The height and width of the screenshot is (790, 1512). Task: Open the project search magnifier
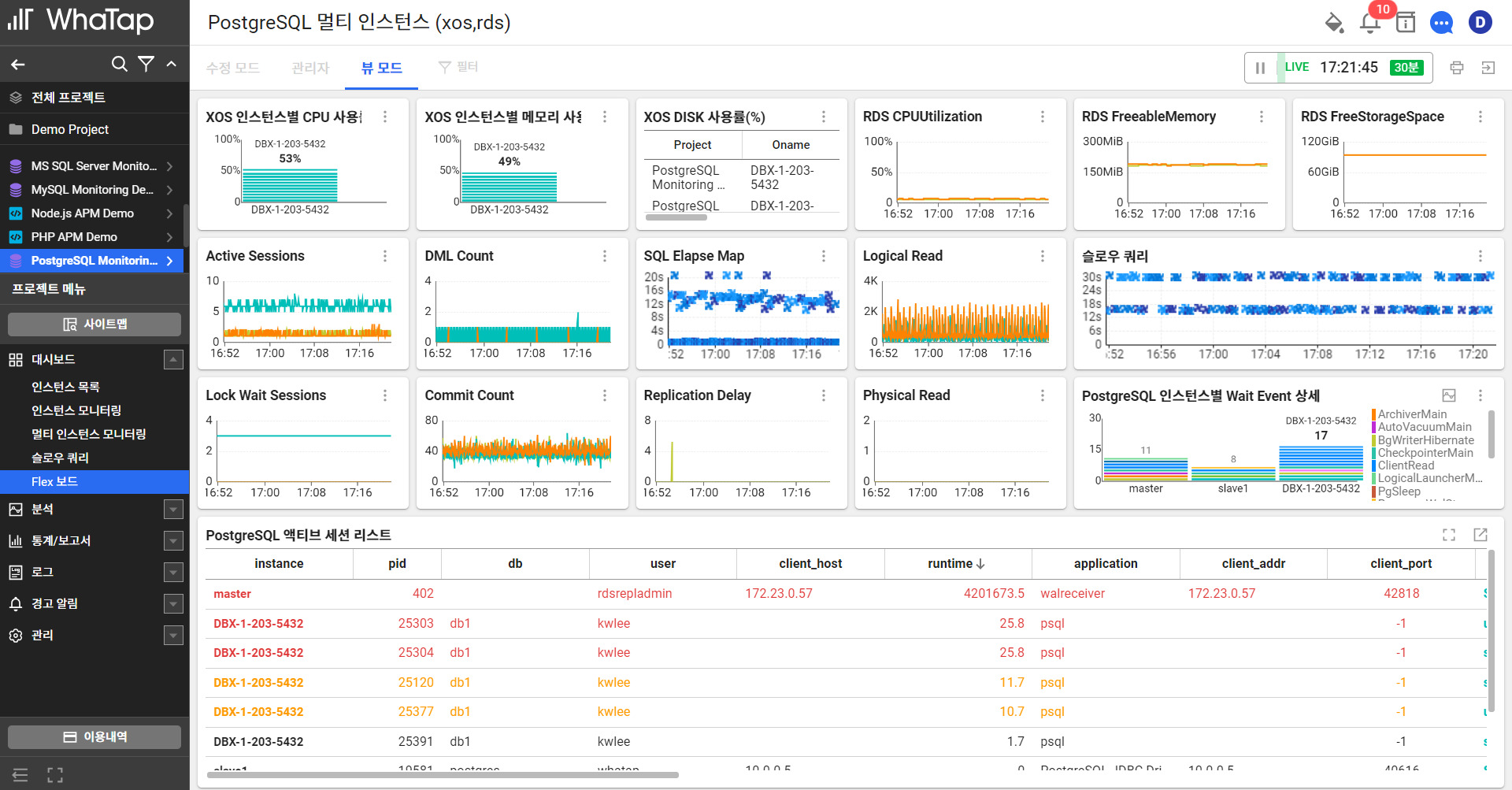tap(119, 64)
